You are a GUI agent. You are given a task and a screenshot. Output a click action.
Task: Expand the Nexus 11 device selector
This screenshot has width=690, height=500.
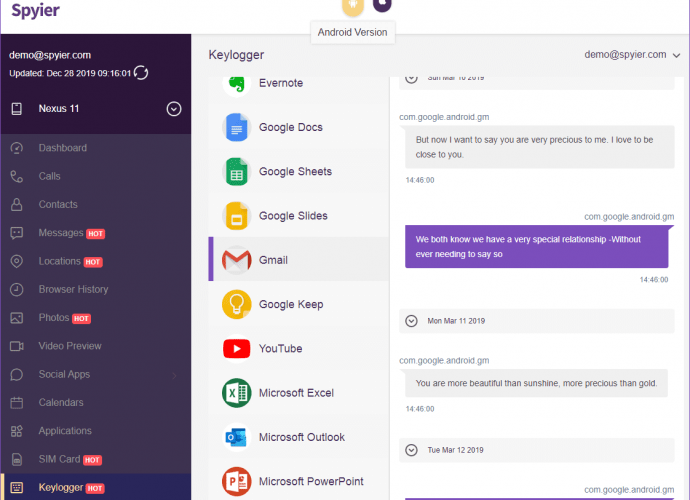pyautogui.click(x=174, y=109)
